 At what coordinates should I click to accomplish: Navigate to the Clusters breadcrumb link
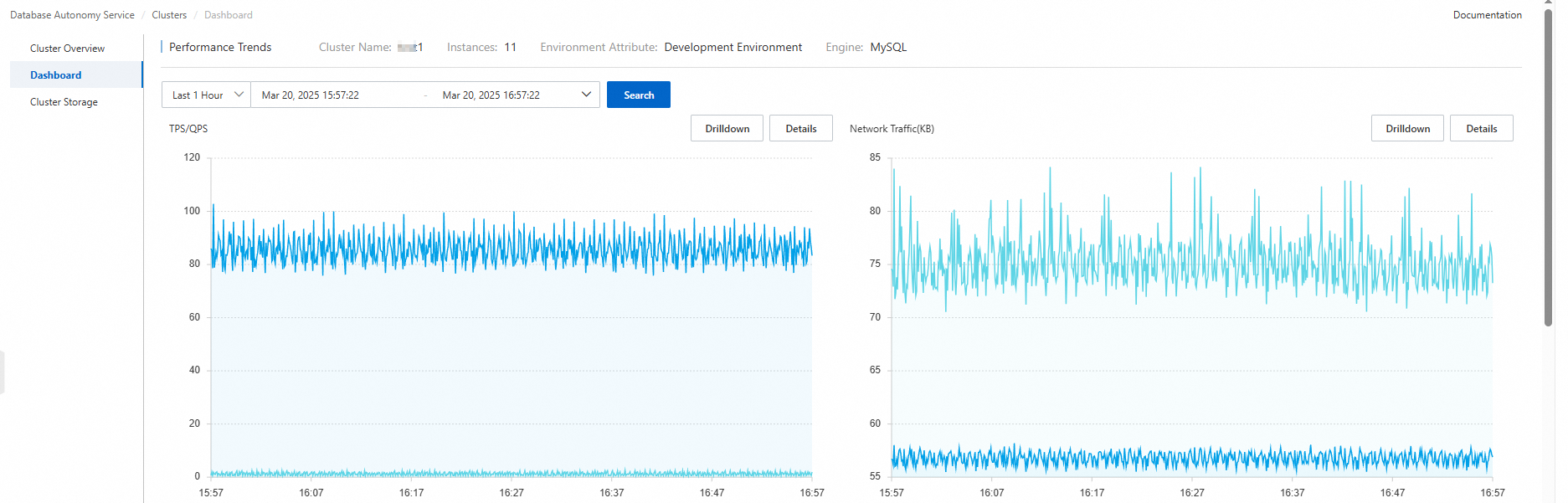(169, 15)
